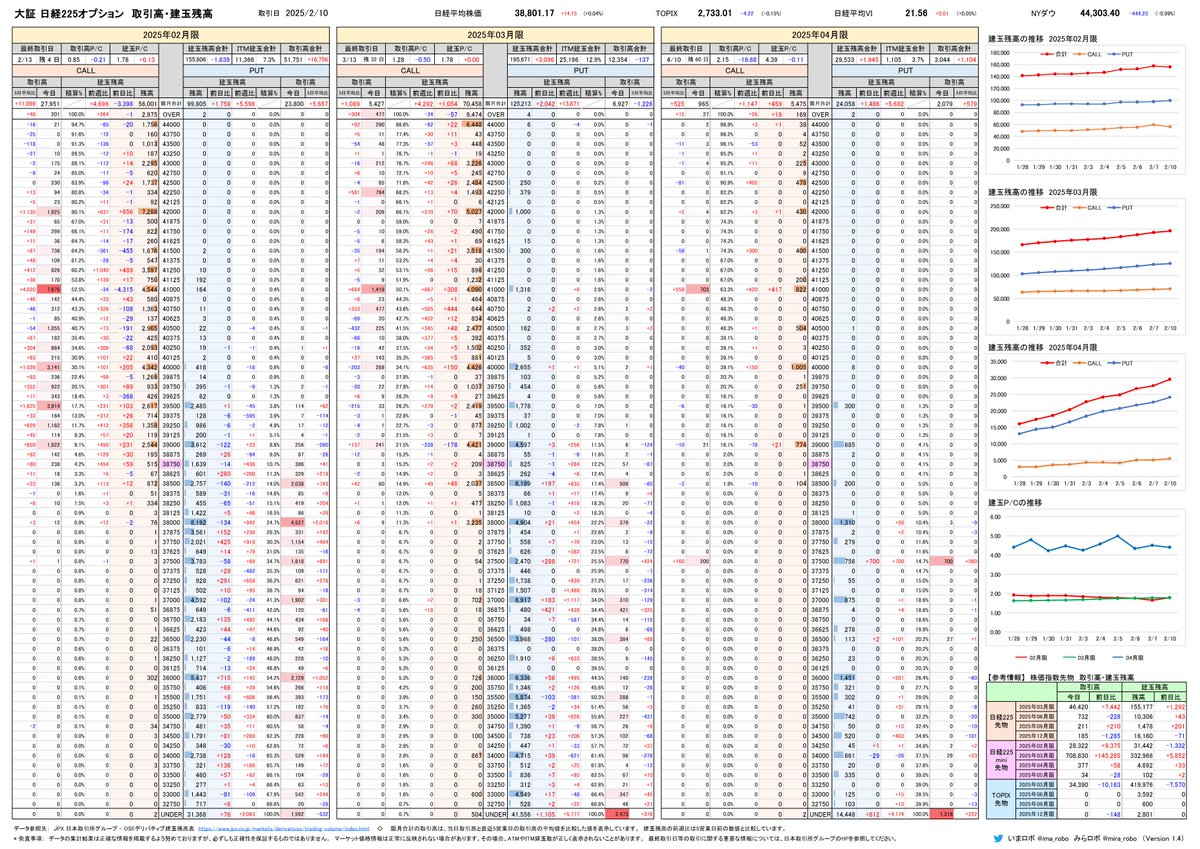1200x849 pixels.
Task: Click the 日経平均VI value 21.56
Action: coord(916,15)
